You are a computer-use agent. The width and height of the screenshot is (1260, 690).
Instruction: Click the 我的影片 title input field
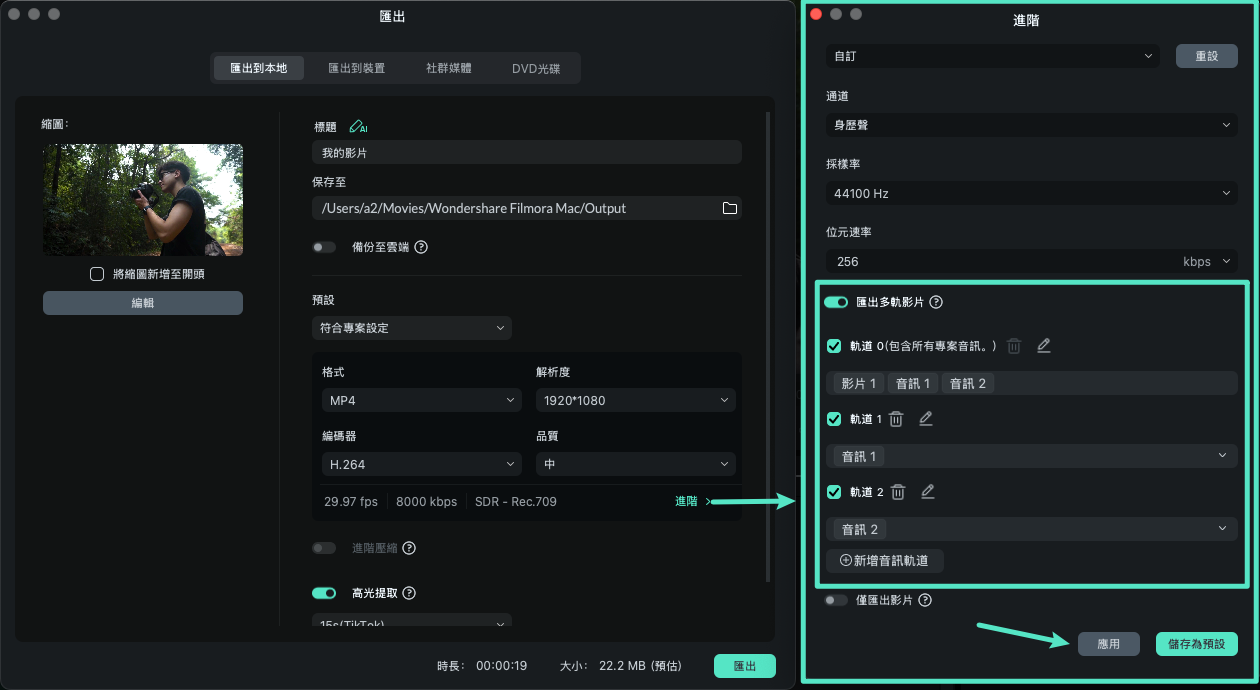(527, 151)
